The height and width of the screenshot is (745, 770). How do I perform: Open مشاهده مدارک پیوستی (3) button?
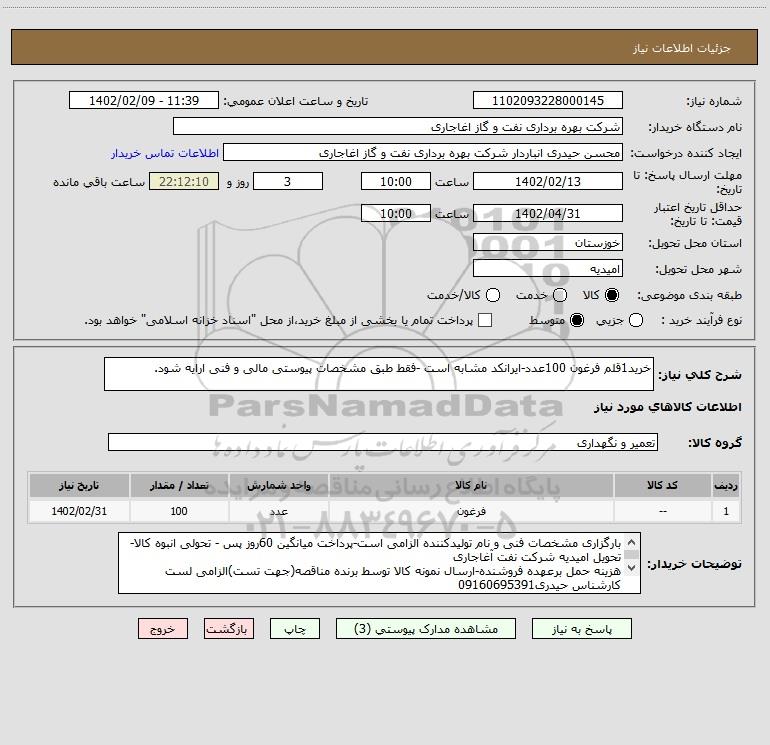click(x=426, y=629)
